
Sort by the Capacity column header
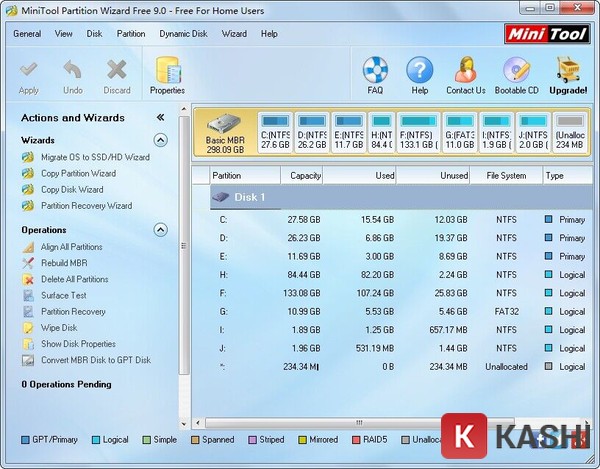tap(302, 176)
